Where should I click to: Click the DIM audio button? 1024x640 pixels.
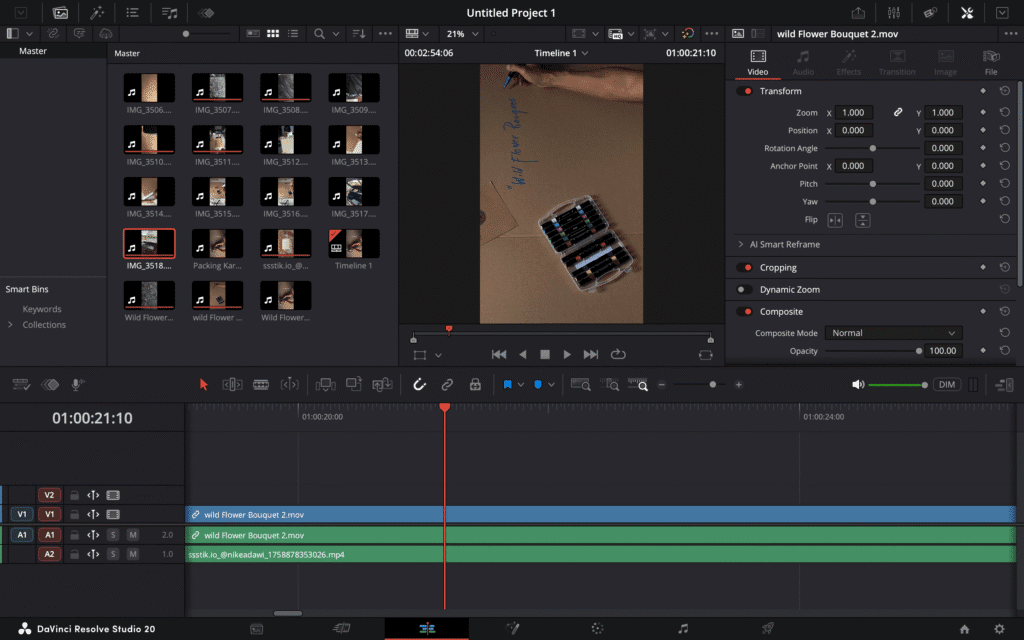[946, 385]
